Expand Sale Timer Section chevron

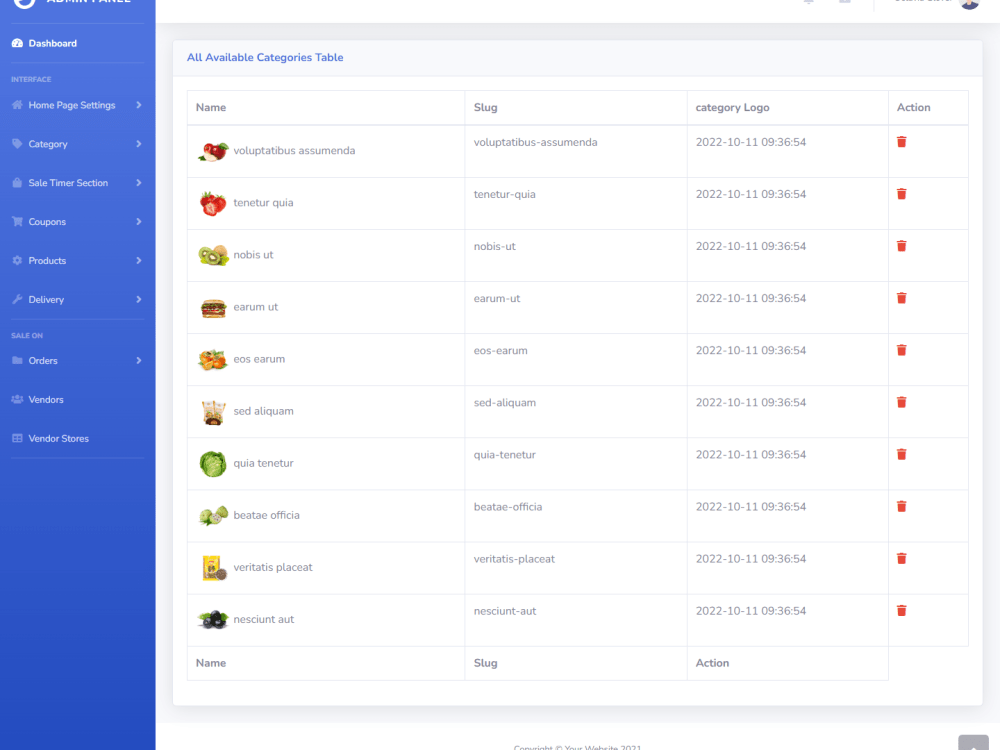click(x=138, y=182)
